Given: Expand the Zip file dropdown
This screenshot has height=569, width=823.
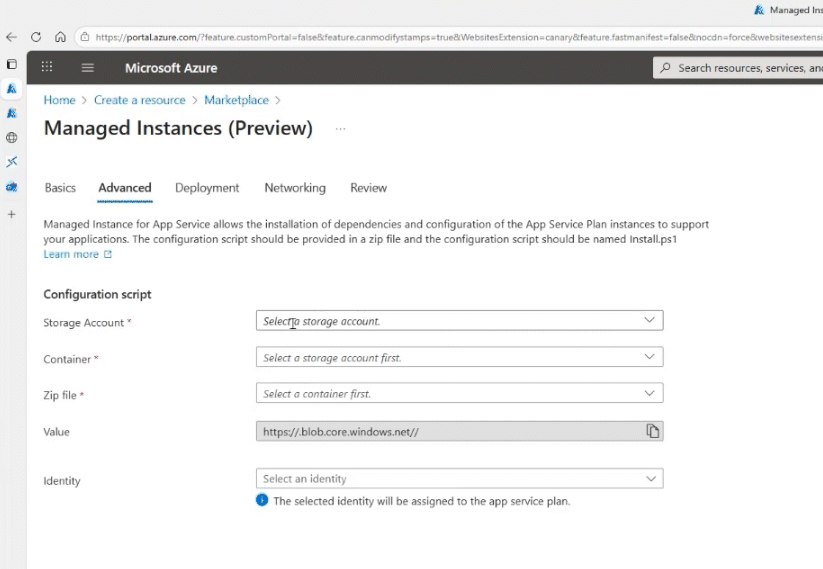Looking at the screenshot, I should tap(459, 393).
